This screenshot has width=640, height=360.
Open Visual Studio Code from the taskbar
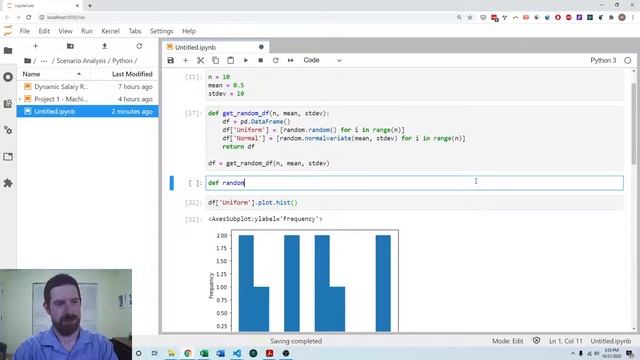coord(237,353)
